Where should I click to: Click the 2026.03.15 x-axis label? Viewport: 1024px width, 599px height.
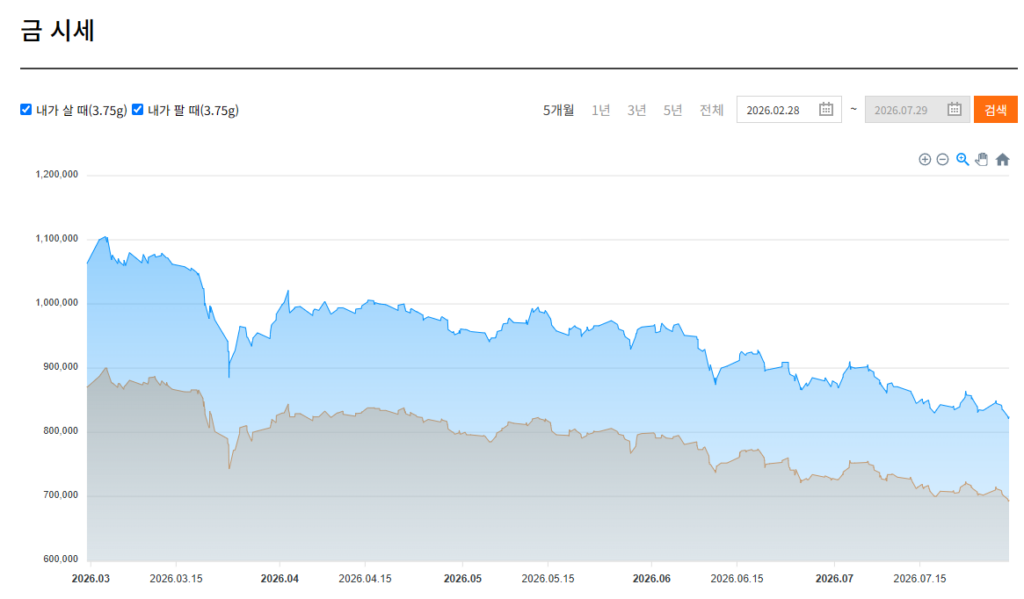(x=176, y=579)
